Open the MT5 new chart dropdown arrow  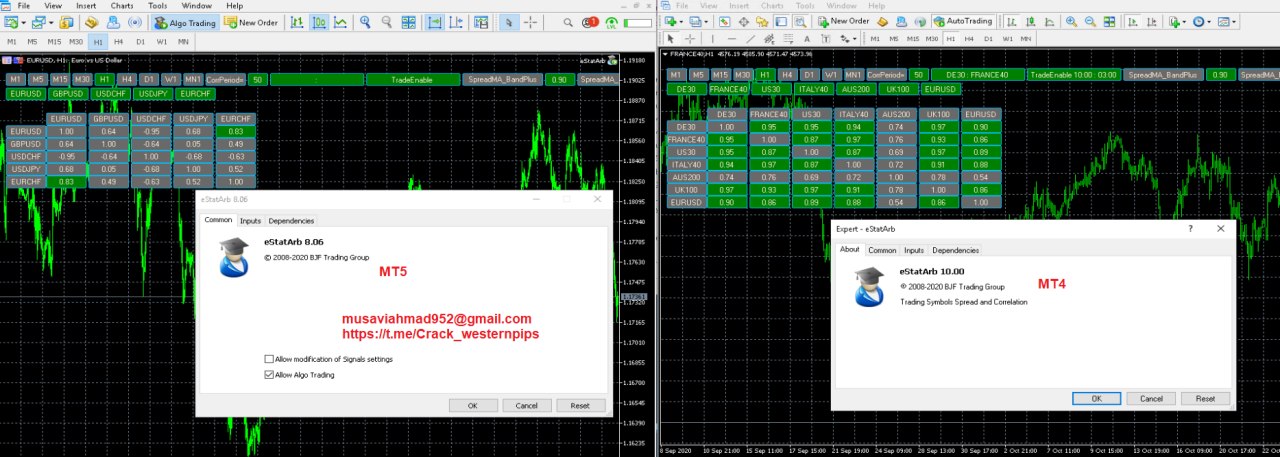click(24, 22)
